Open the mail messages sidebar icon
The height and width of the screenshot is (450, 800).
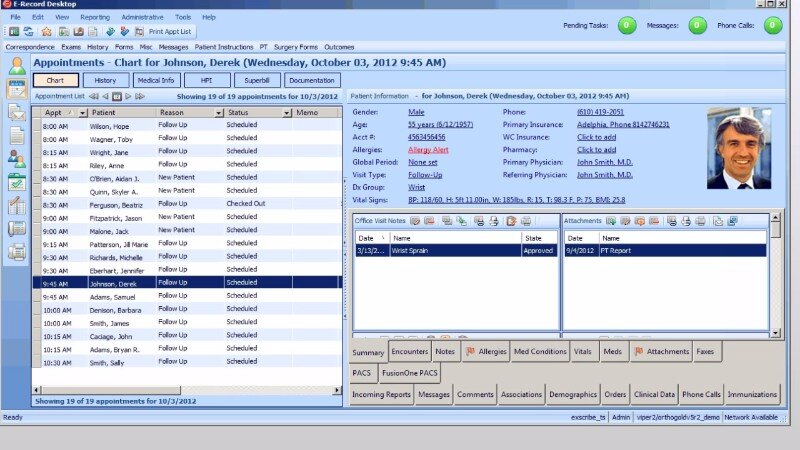17,112
